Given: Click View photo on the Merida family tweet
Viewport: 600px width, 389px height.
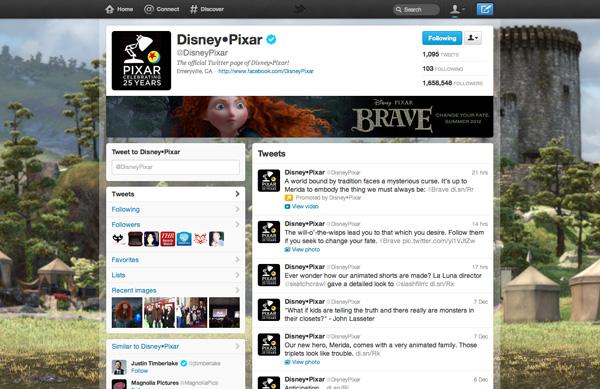Looking at the screenshot, I should [x=302, y=362].
